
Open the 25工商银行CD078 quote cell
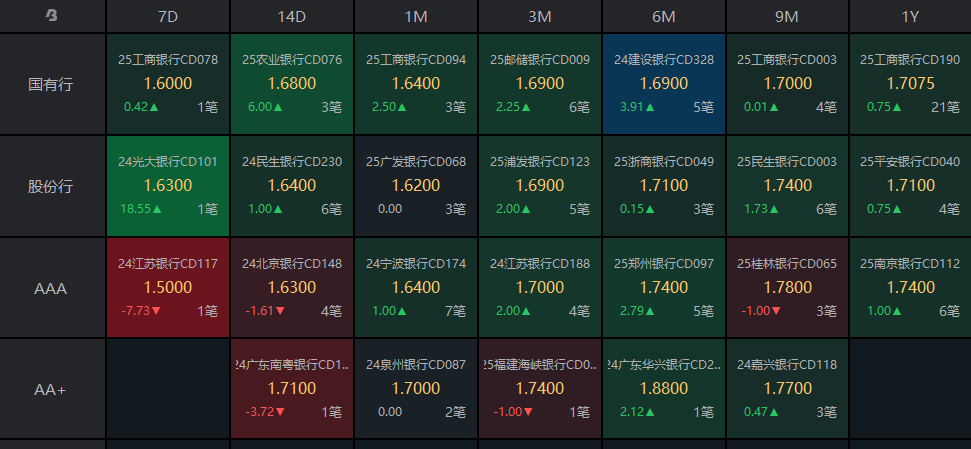168,84
